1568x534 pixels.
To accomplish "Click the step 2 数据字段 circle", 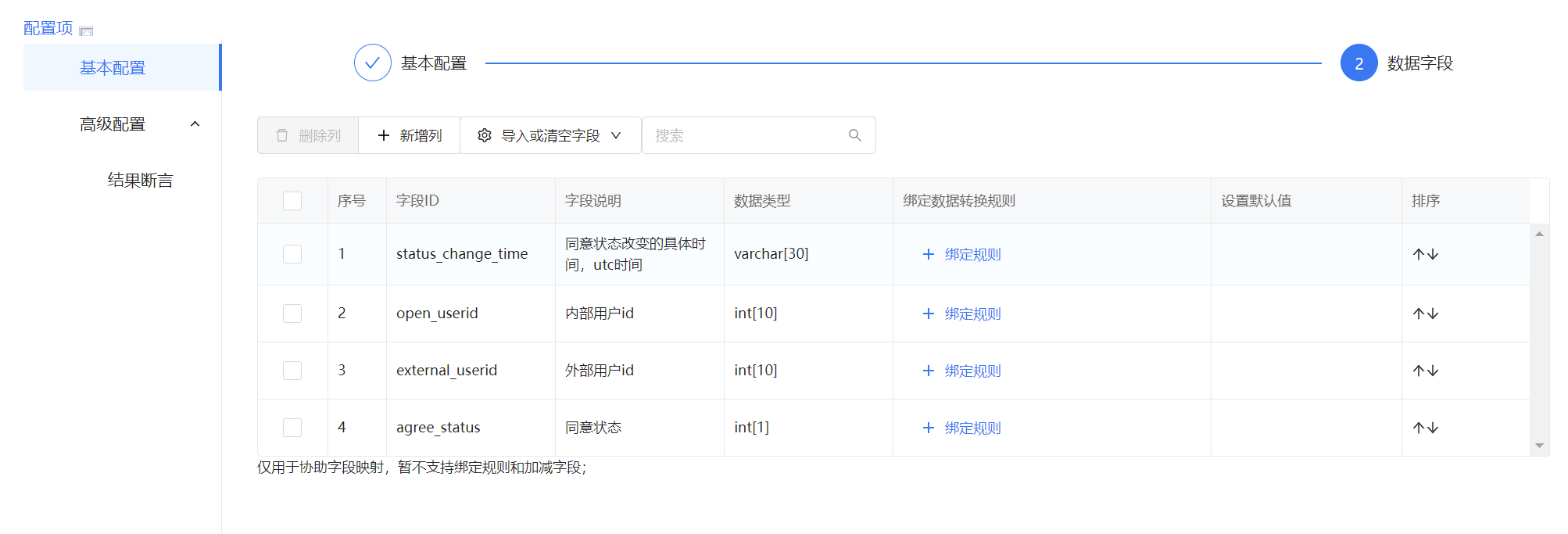I will click(1359, 63).
